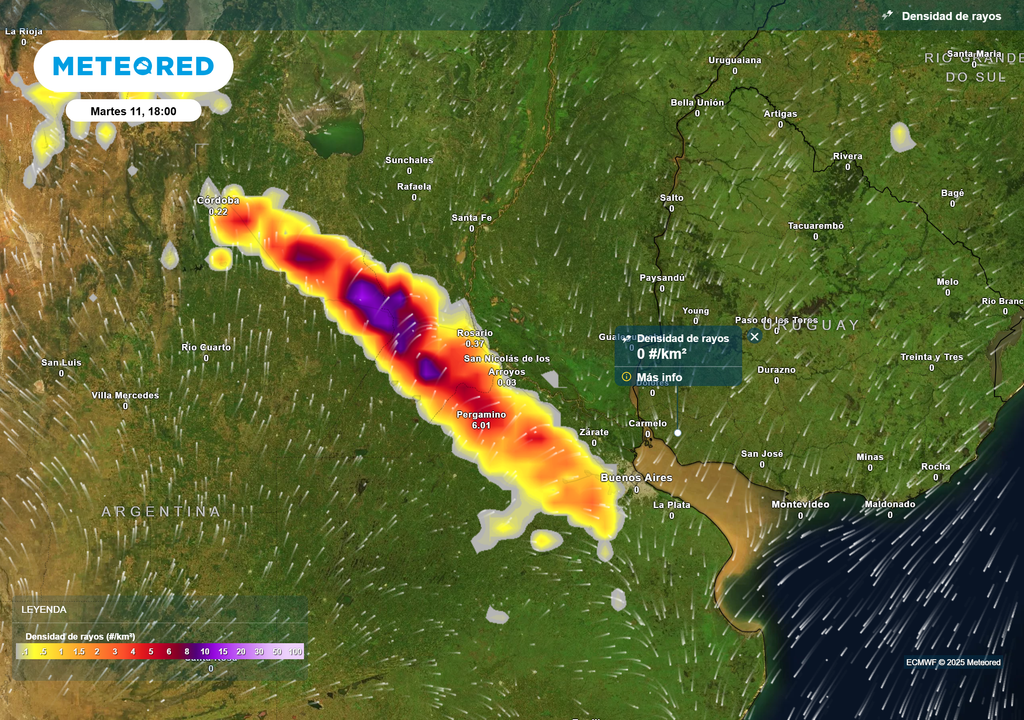Click the purple 10 value on legend scale

(204, 652)
